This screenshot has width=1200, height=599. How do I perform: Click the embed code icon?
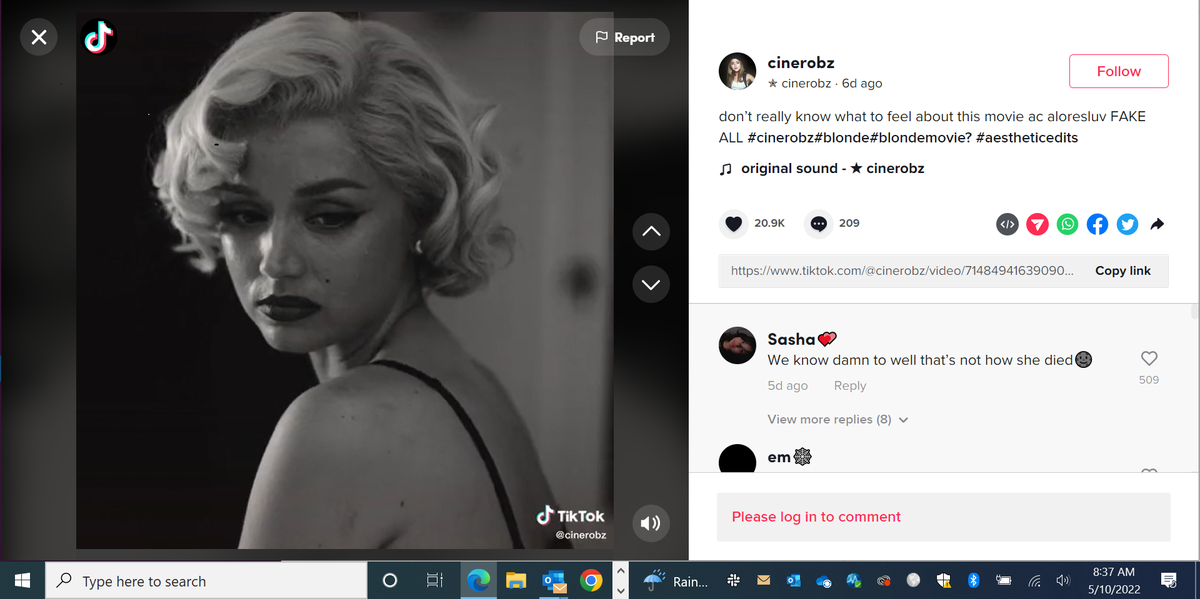tap(1007, 224)
